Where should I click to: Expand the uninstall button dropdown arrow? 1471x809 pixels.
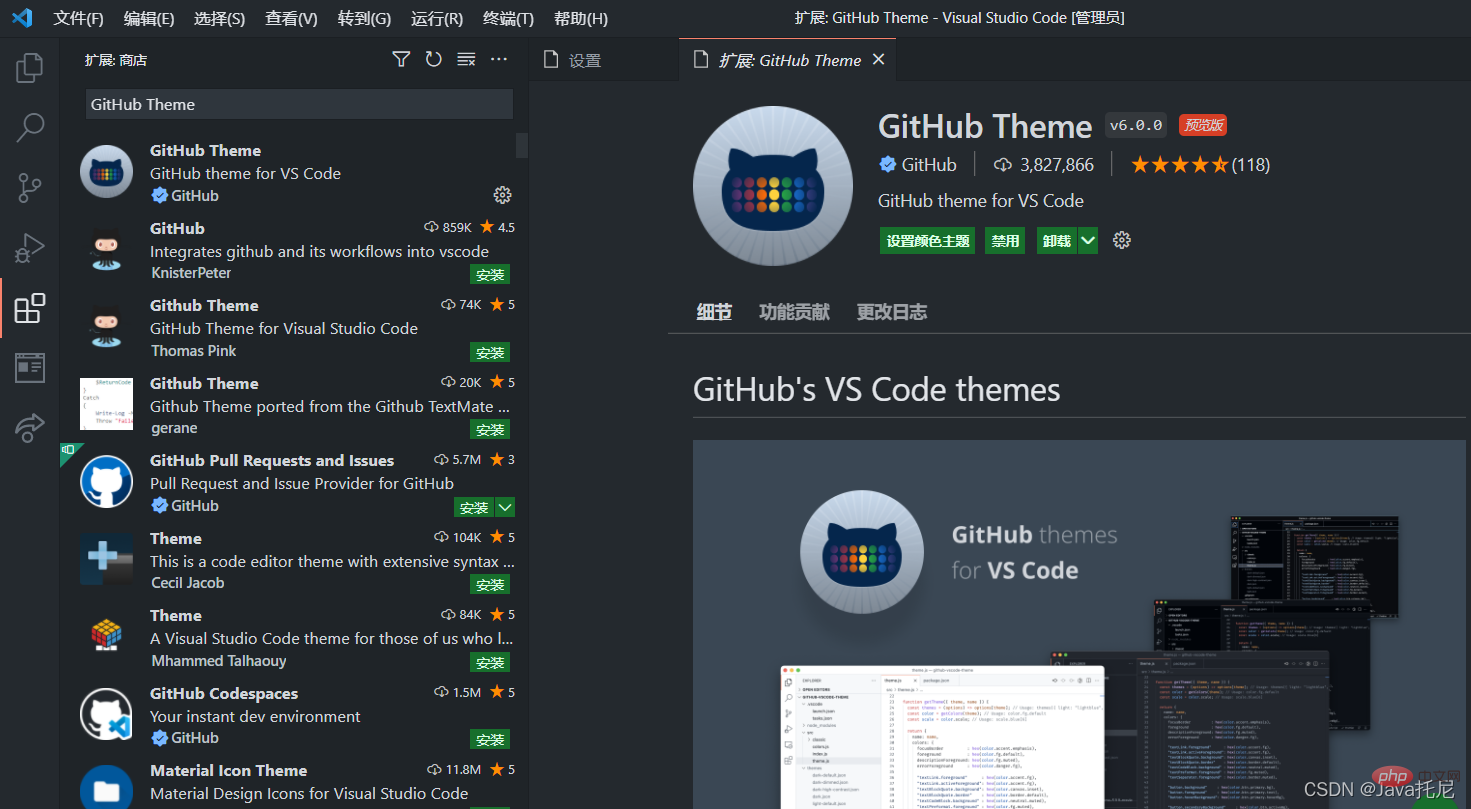click(x=1088, y=240)
